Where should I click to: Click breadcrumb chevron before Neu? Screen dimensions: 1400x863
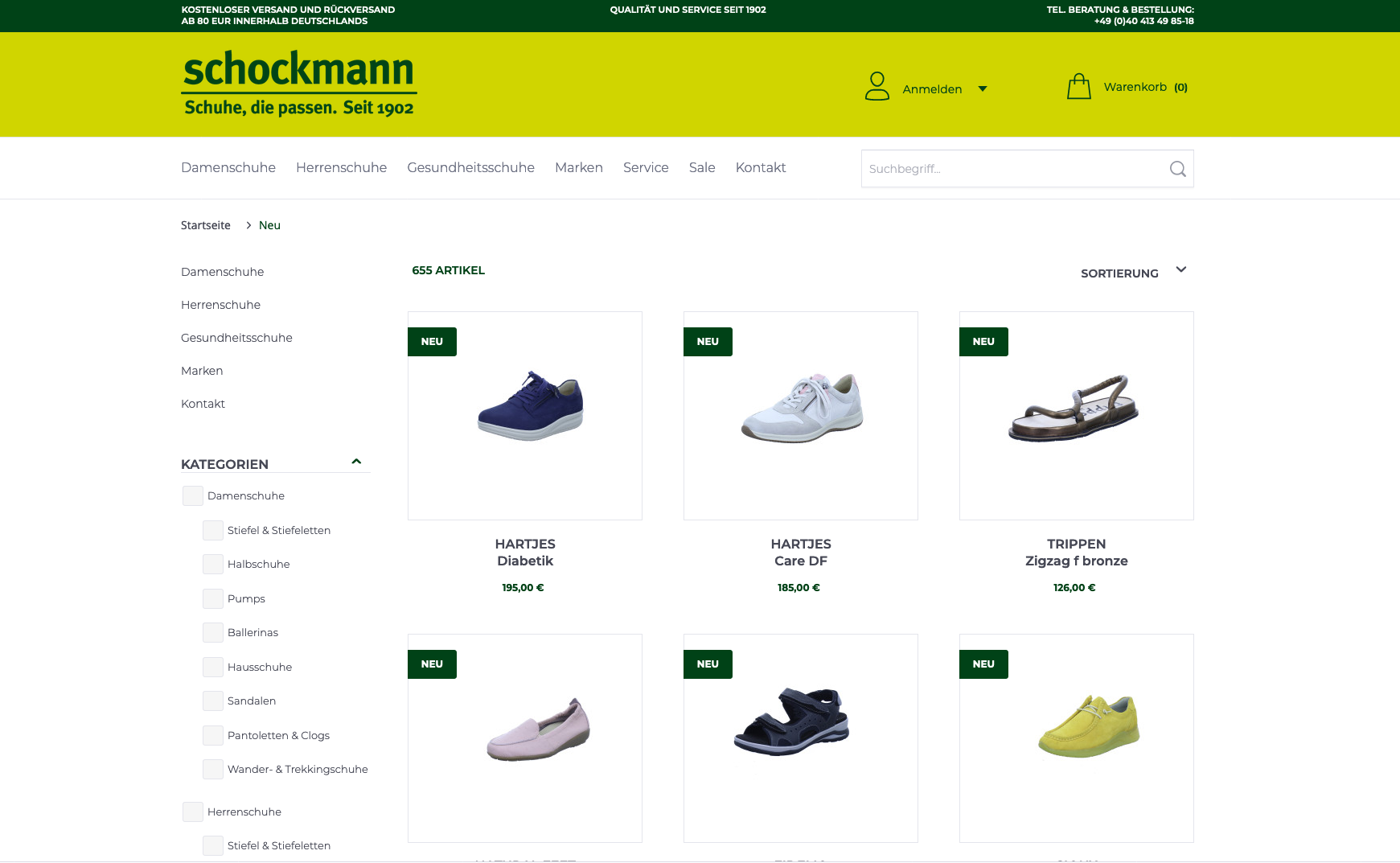pyautogui.click(x=248, y=225)
